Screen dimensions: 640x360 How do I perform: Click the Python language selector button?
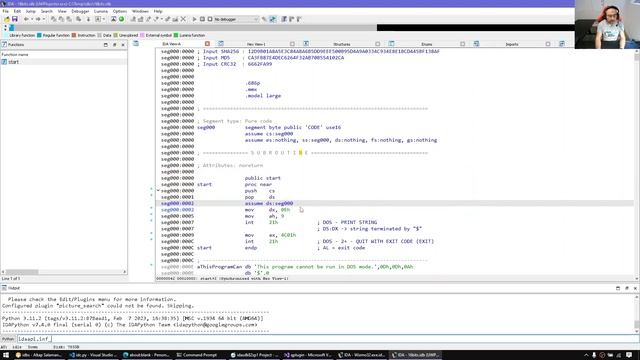tap(8, 339)
